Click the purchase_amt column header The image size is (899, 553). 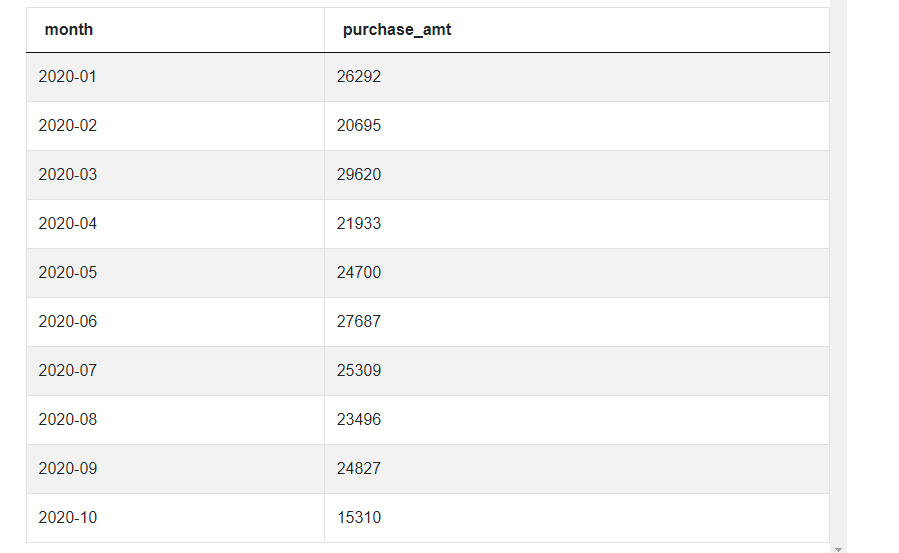[397, 30]
